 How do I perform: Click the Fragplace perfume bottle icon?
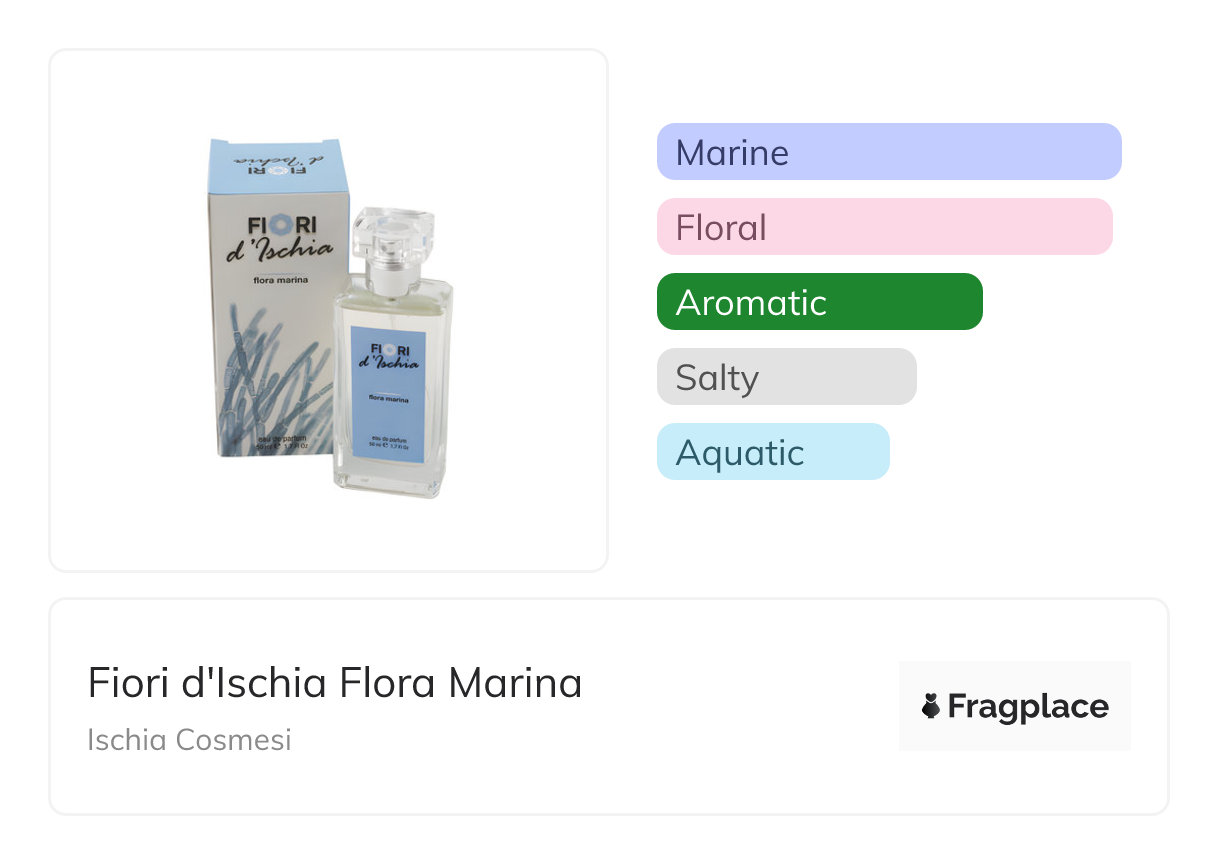click(931, 707)
